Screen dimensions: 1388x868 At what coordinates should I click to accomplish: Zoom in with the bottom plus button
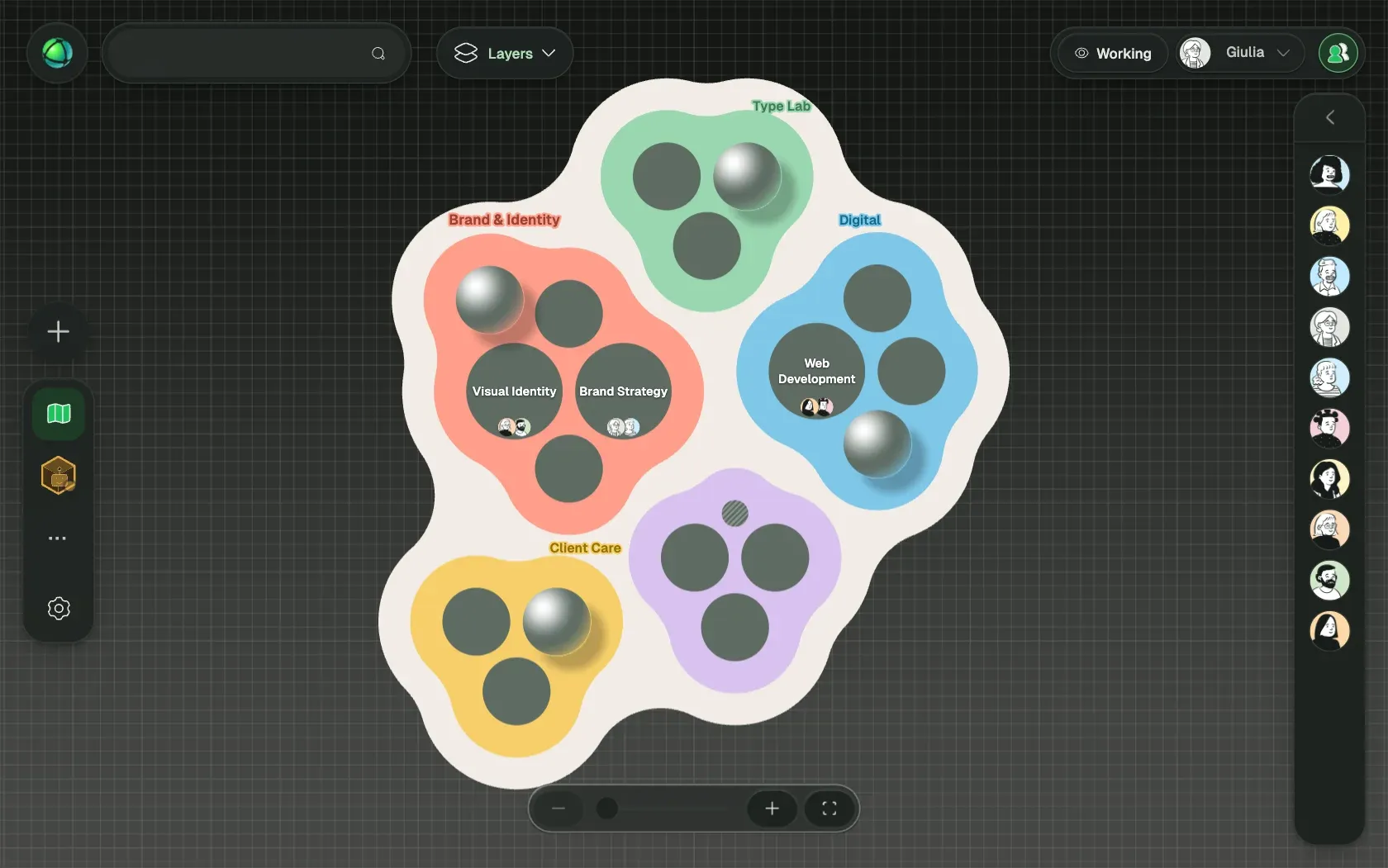[x=772, y=809]
